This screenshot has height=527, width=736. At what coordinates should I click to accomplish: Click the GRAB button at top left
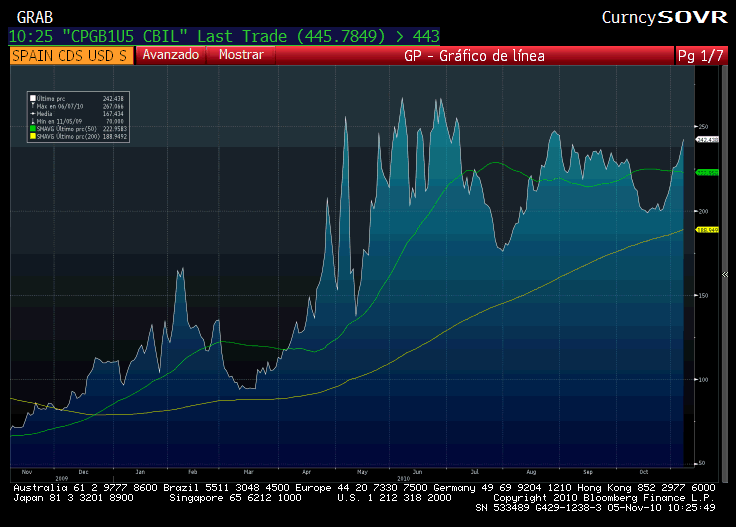[x=35, y=18]
